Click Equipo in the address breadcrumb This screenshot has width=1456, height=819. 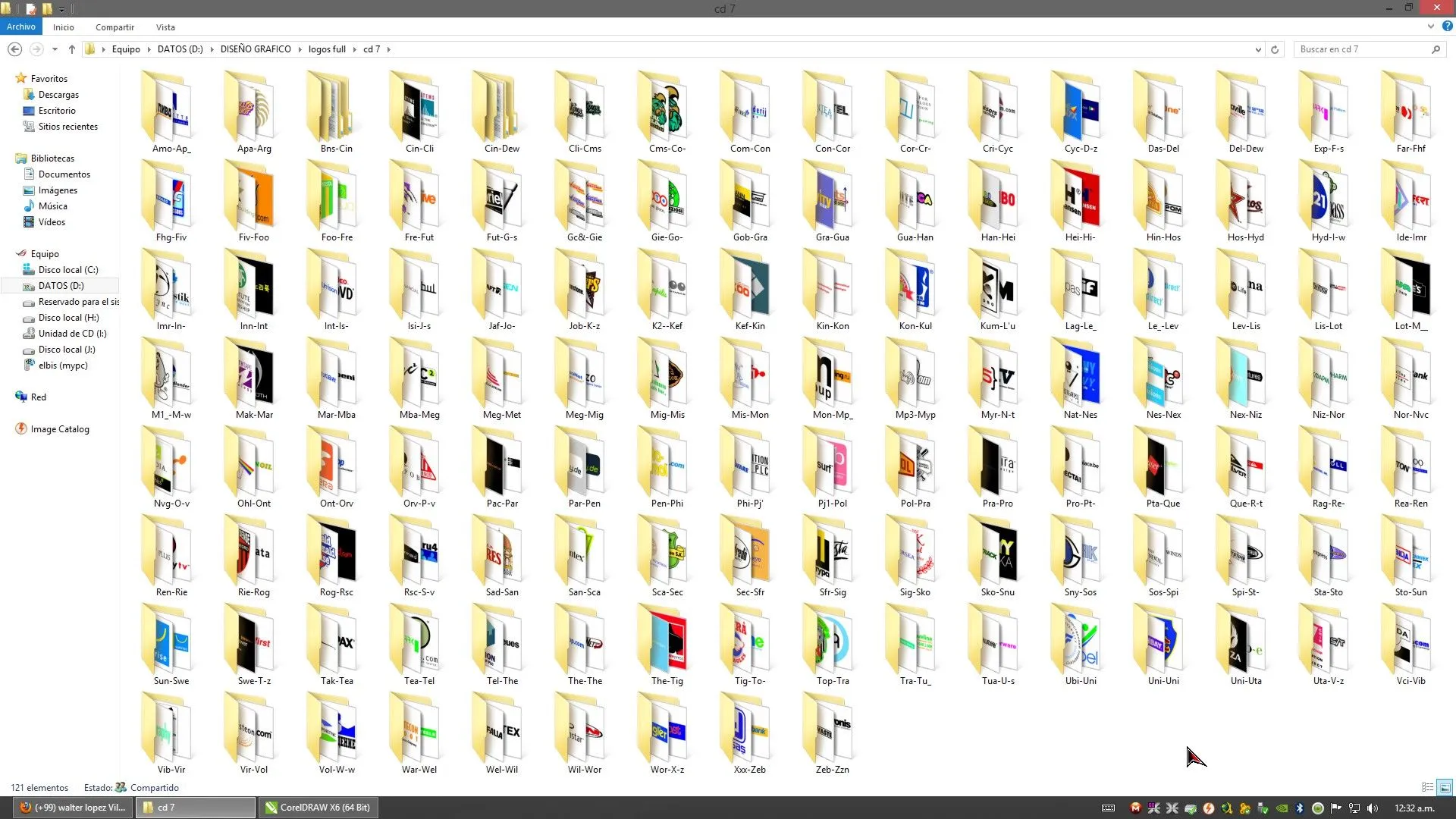(x=126, y=49)
